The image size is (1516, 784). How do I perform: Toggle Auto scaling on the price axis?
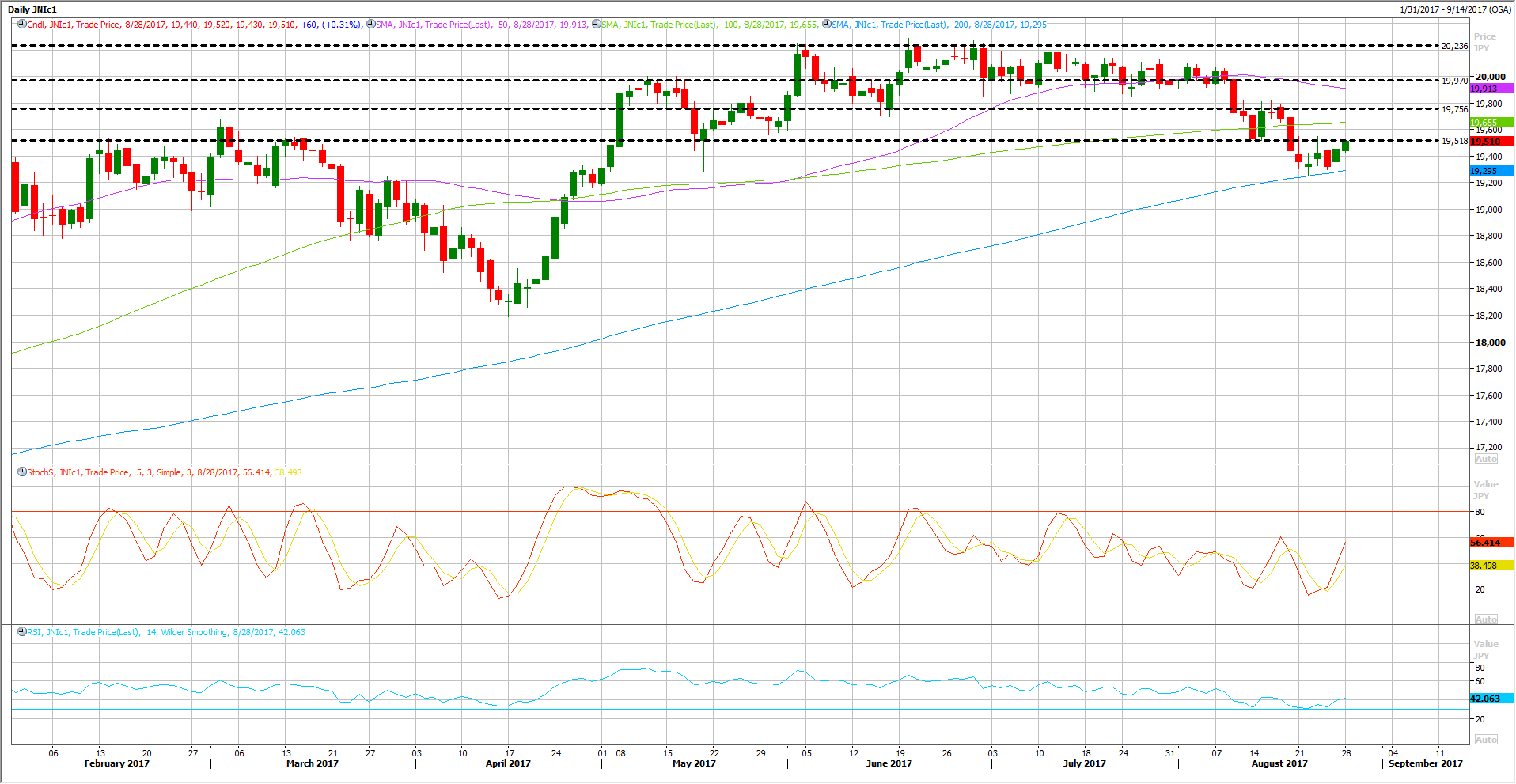[x=1485, y=459]
